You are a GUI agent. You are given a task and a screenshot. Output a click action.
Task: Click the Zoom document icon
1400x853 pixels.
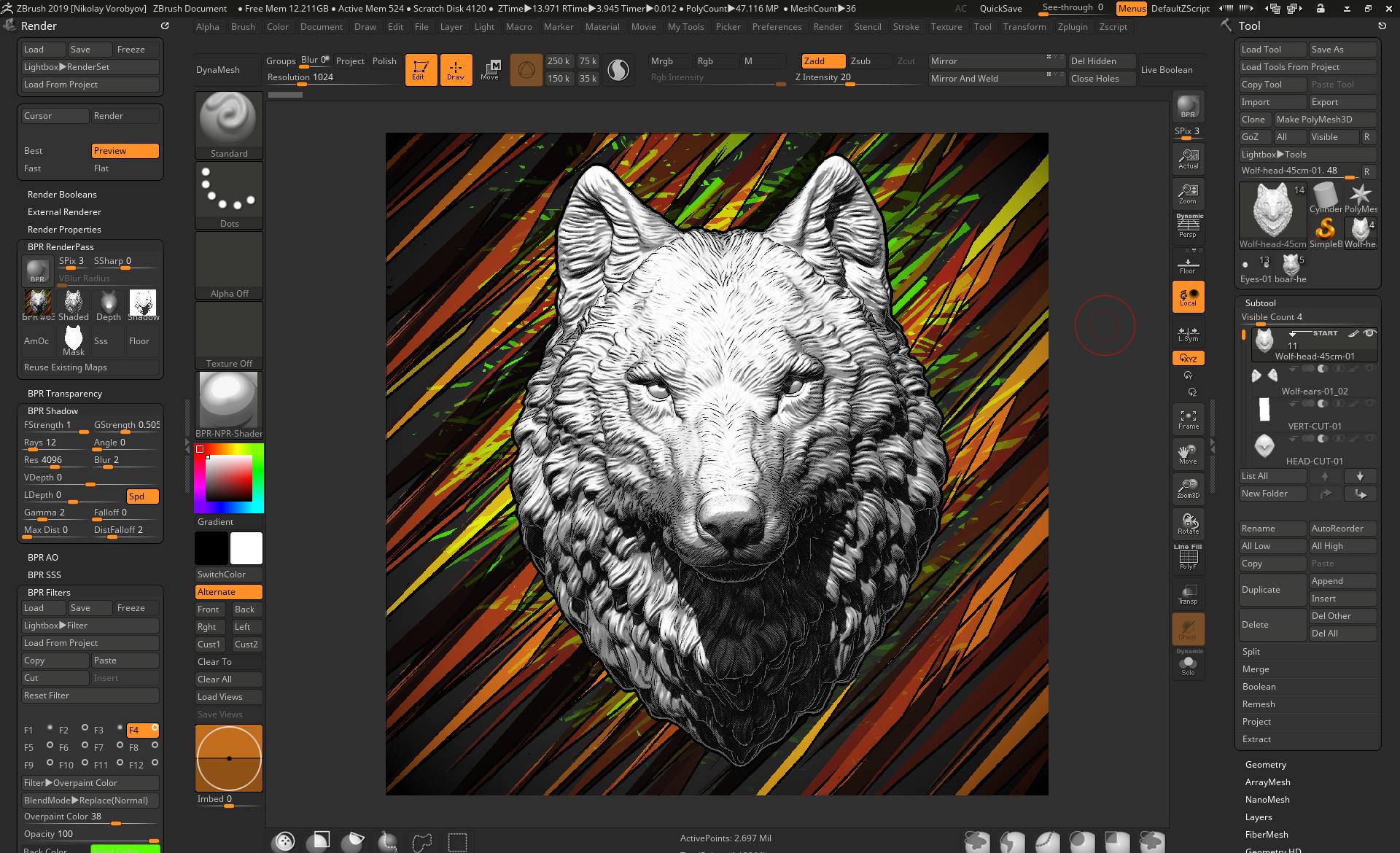click(1188, 193)
